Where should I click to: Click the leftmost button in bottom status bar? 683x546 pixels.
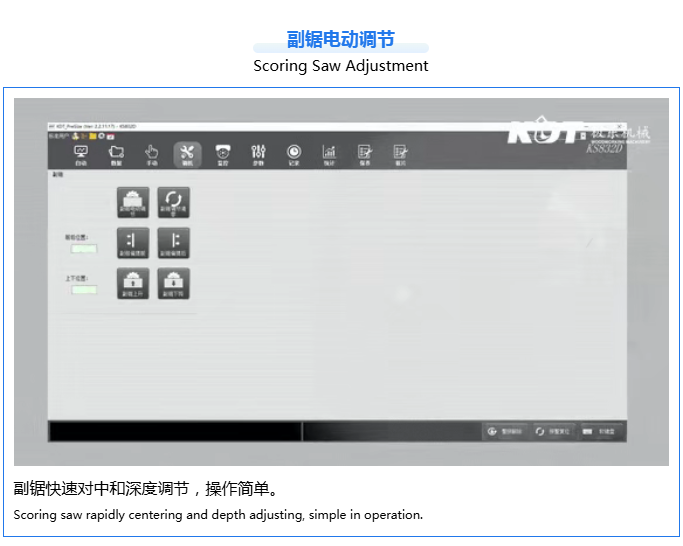[x=505, y=431]
